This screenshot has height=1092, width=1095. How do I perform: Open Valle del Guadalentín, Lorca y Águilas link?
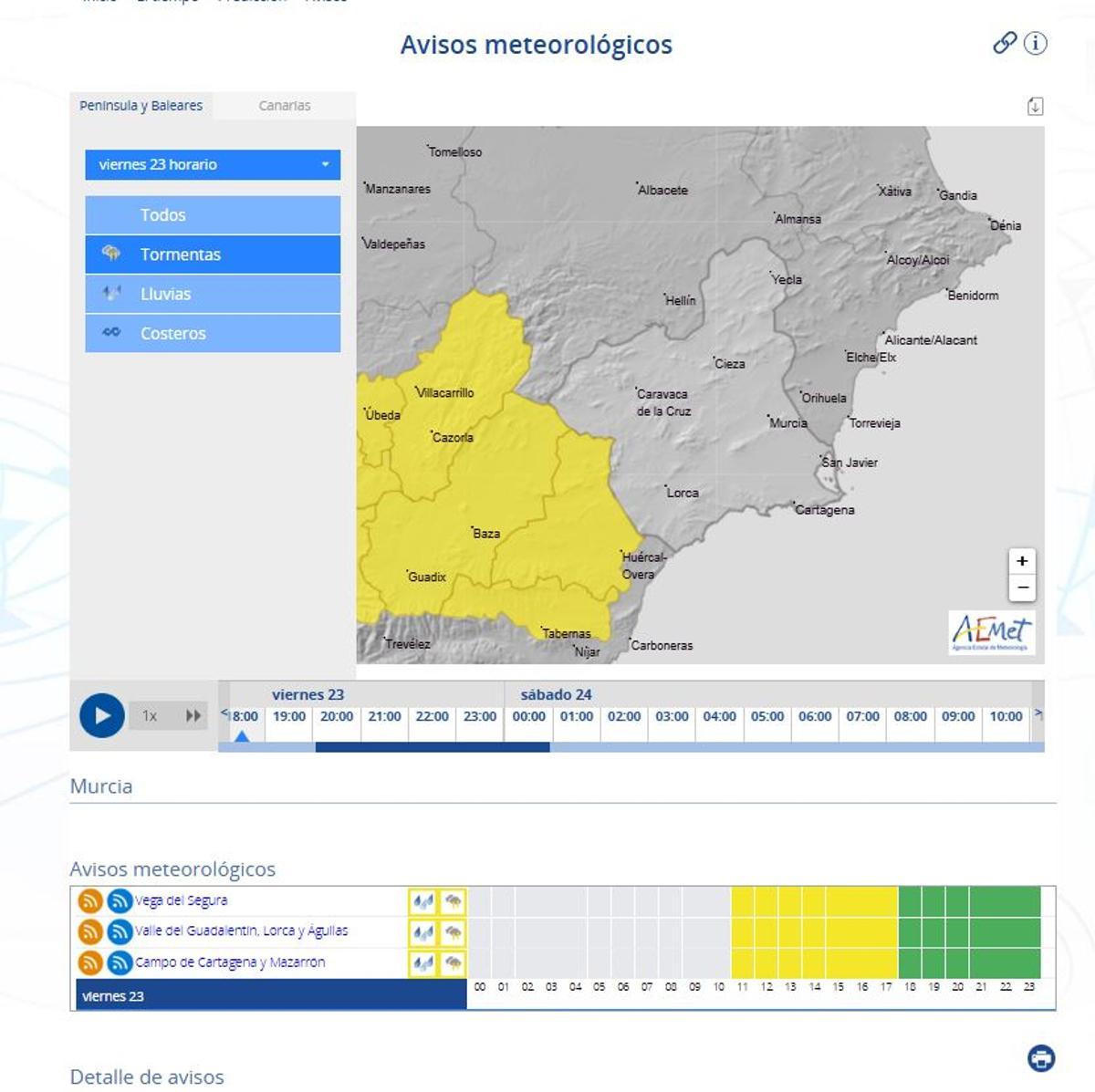(x=242, y=931)
